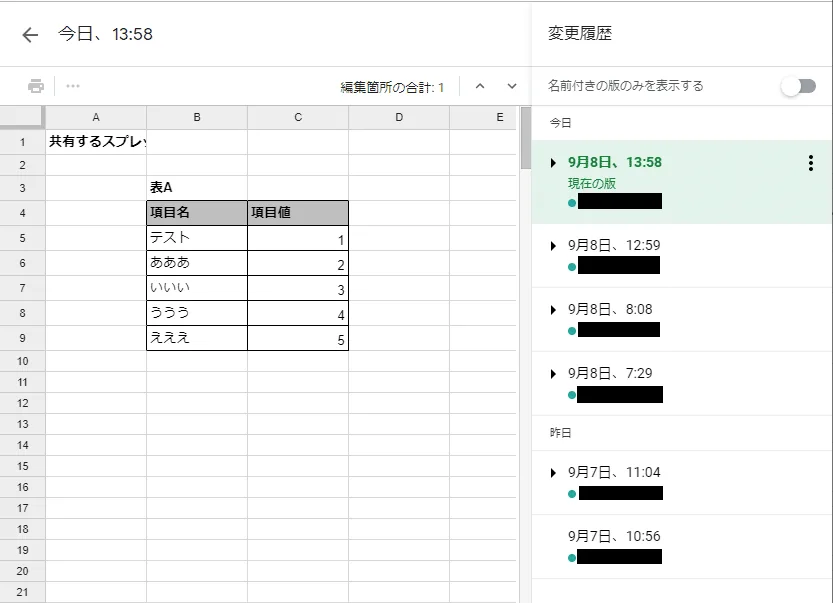This screenshot has width=833, height=603.
Task: Click the cell with value 5
Action: point(298,338)
